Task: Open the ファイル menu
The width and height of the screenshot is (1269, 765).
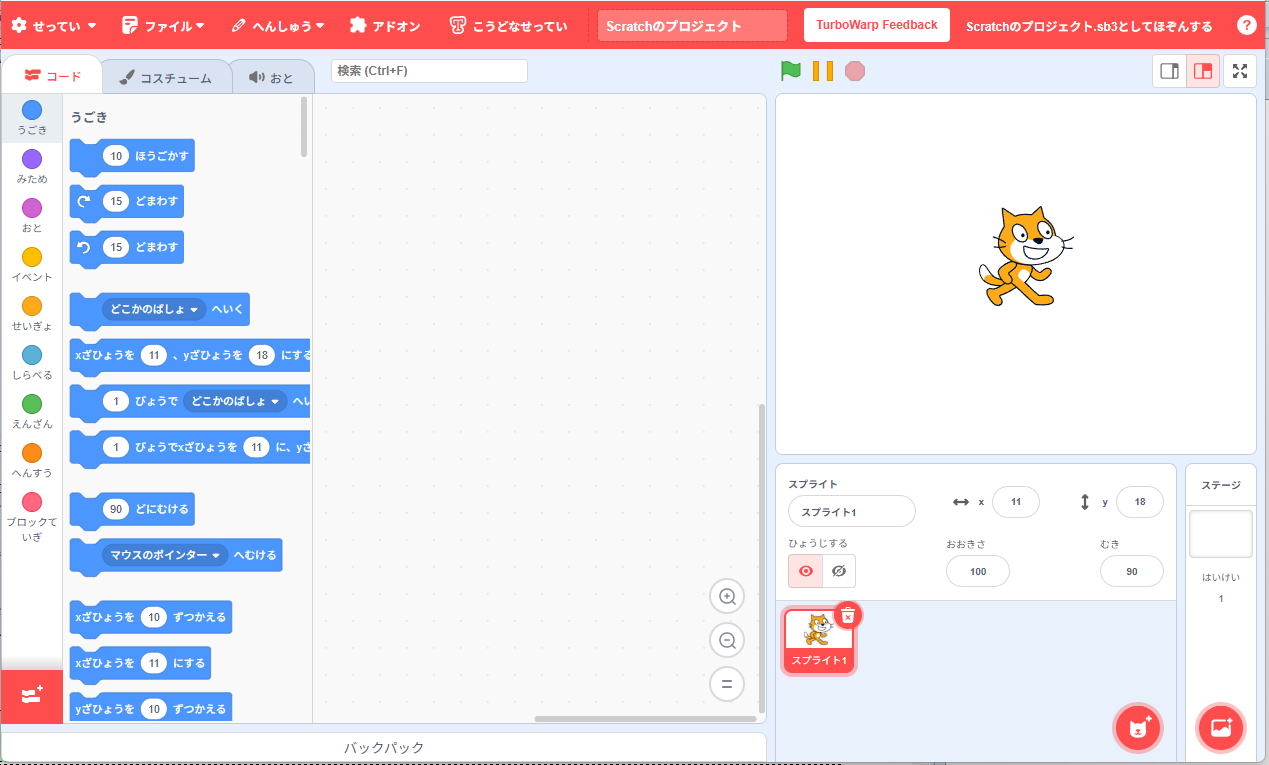Action: tap(163, 25)
